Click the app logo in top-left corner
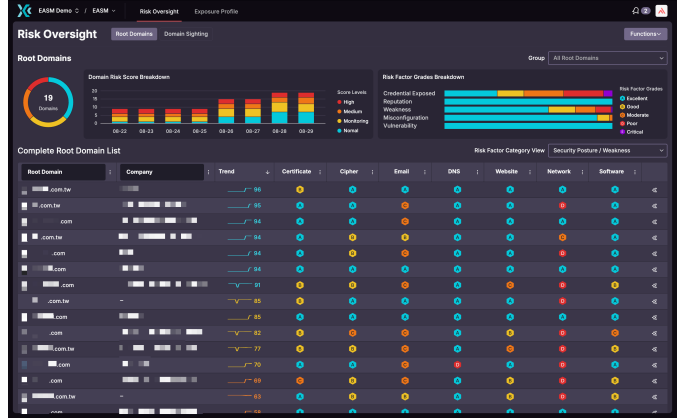Image resolution: width=685 pixels, height=418 pixels. tap(25, 11)
